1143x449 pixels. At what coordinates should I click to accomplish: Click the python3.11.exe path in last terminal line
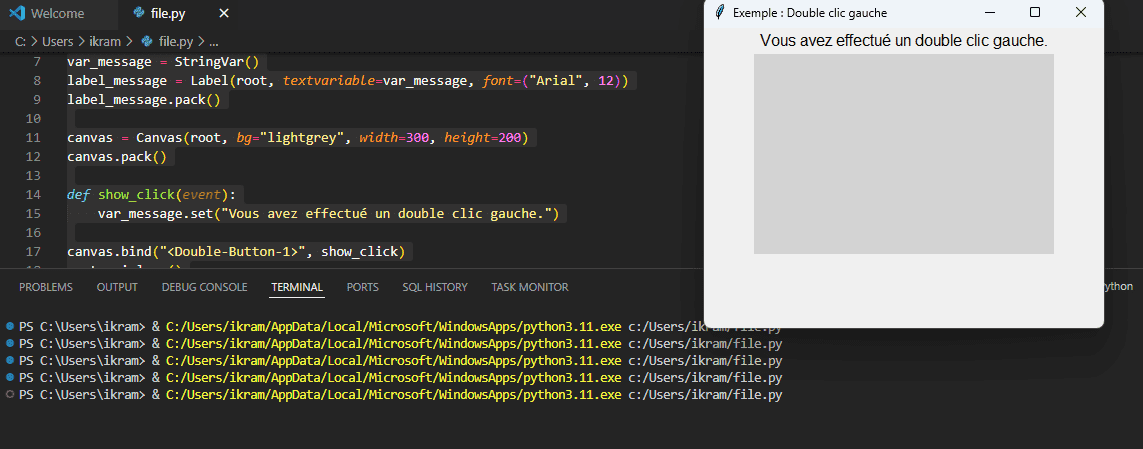[x=394, y=395]
